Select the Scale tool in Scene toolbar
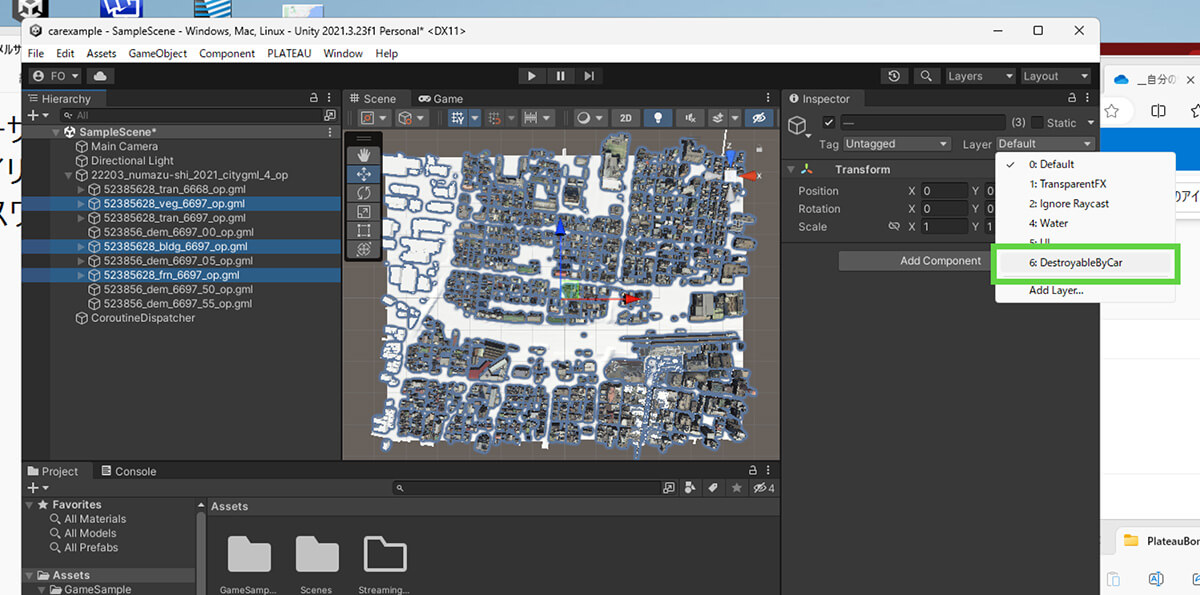This screenshot has width=1200, height=595. tap(364, 212)
